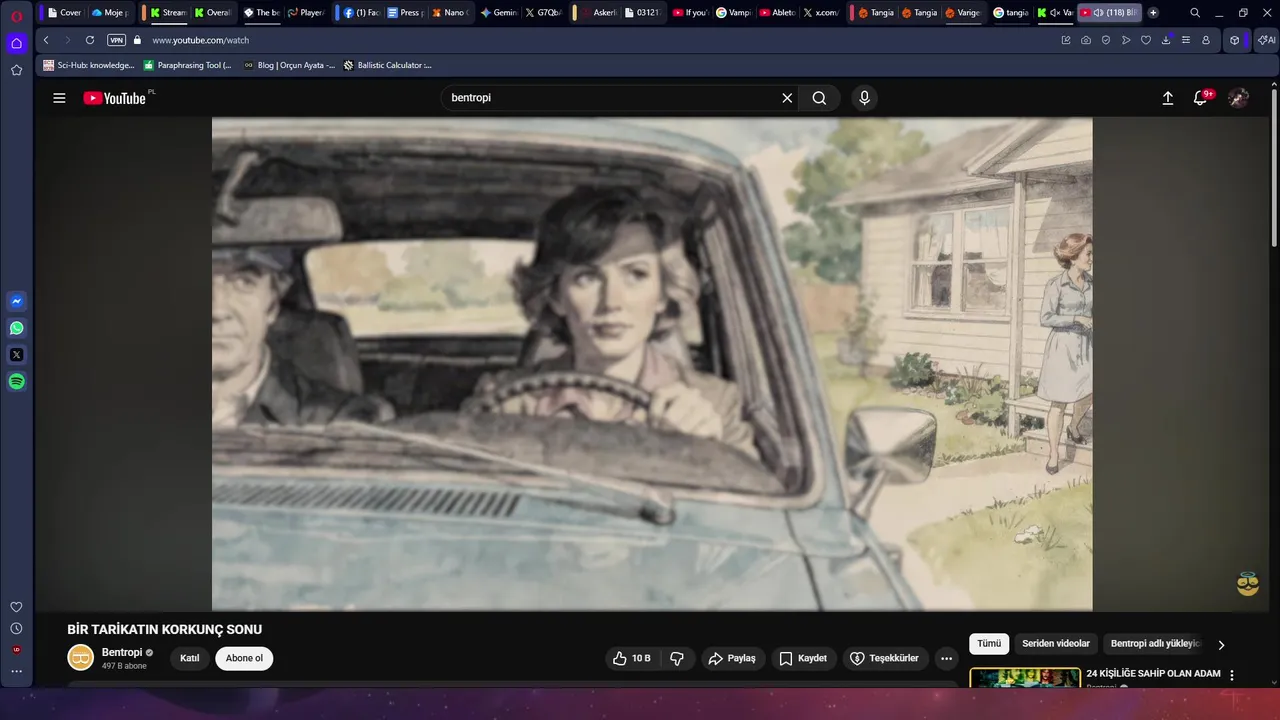
Task: Open the Bentropi channel name link
Action: [x=122, y=652]
